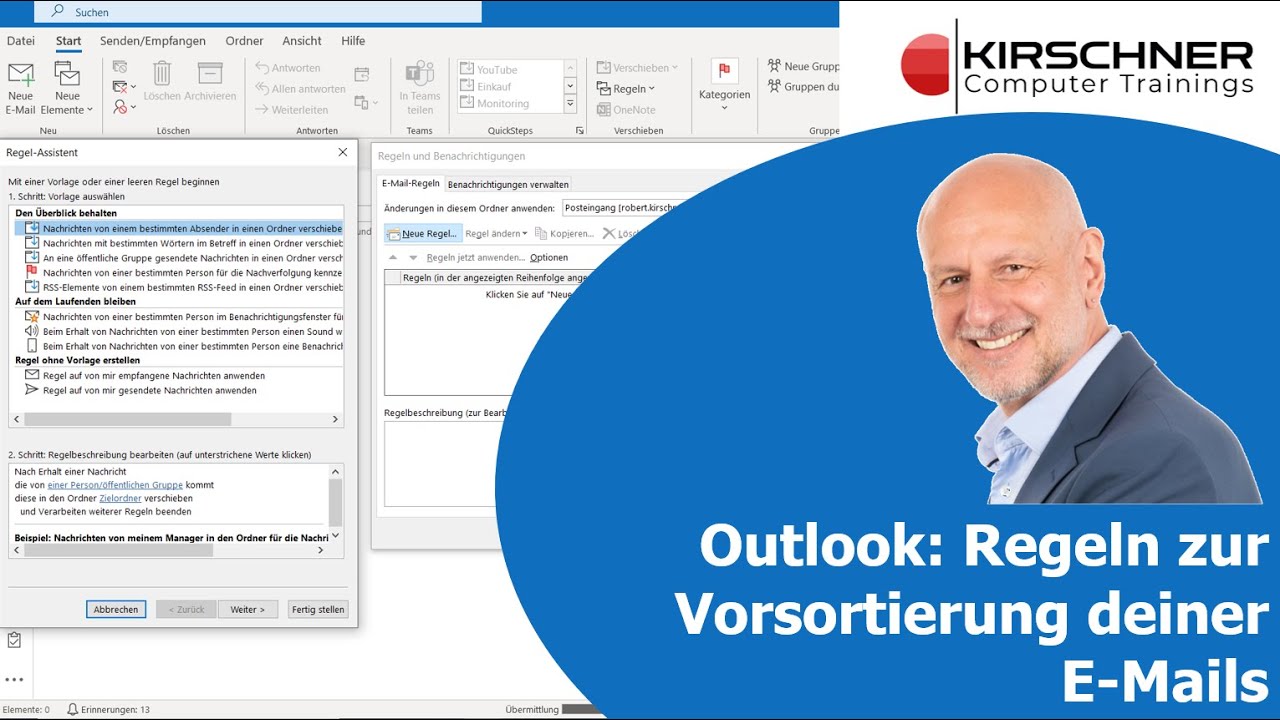The height and width of the screenshot is (720, 1280).
Task: Click Optionen in Regeln dialog
Action: [549, 257]
